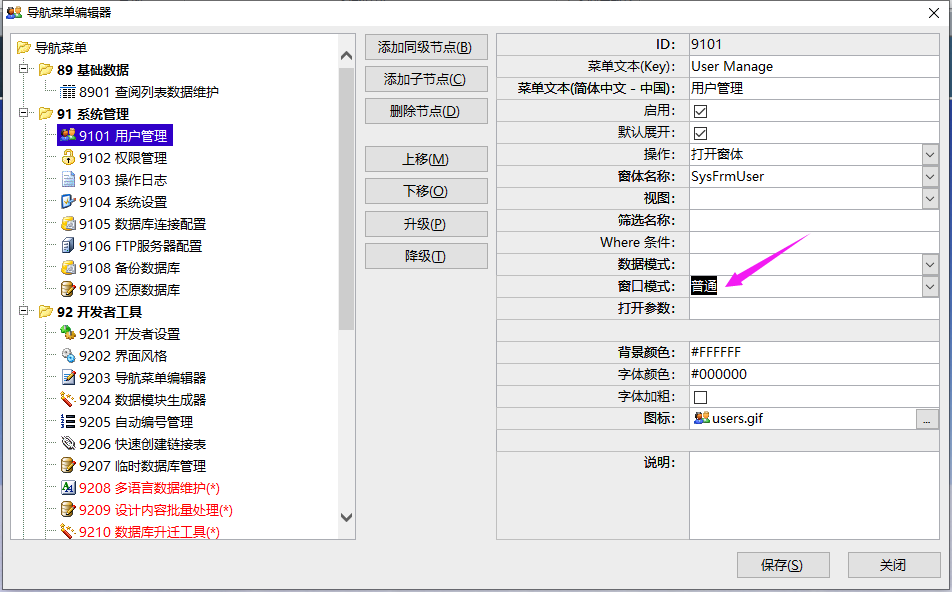This screenshot has height=592, width=952.
Task: Click the 89 基础数据 folder icon
Action: click(46, 69)
